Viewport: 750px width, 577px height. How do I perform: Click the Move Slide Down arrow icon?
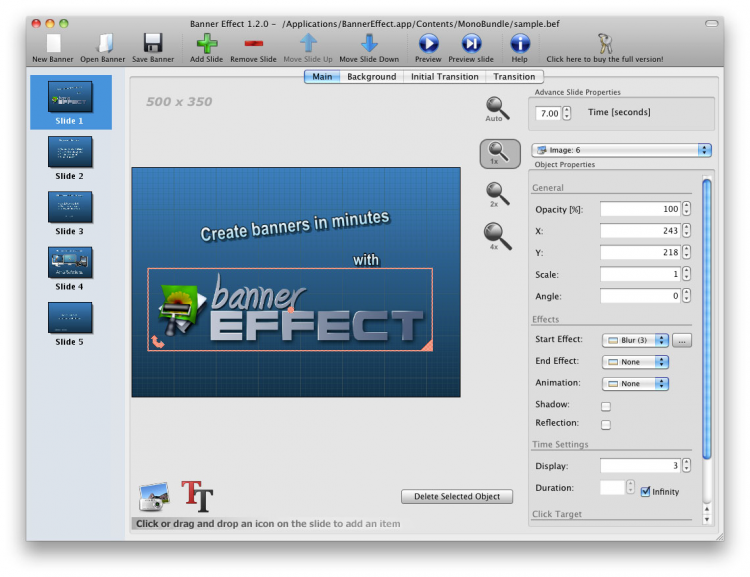(x=369, y=43)
